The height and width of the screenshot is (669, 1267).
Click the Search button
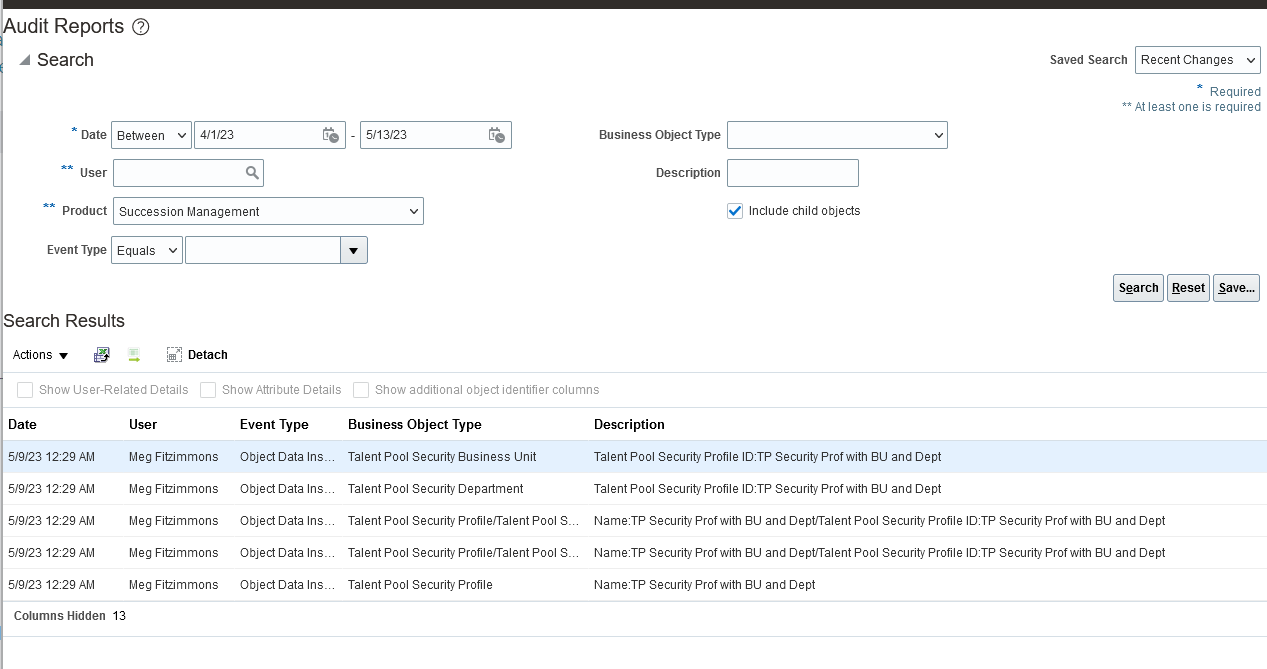click(1138, 288)
